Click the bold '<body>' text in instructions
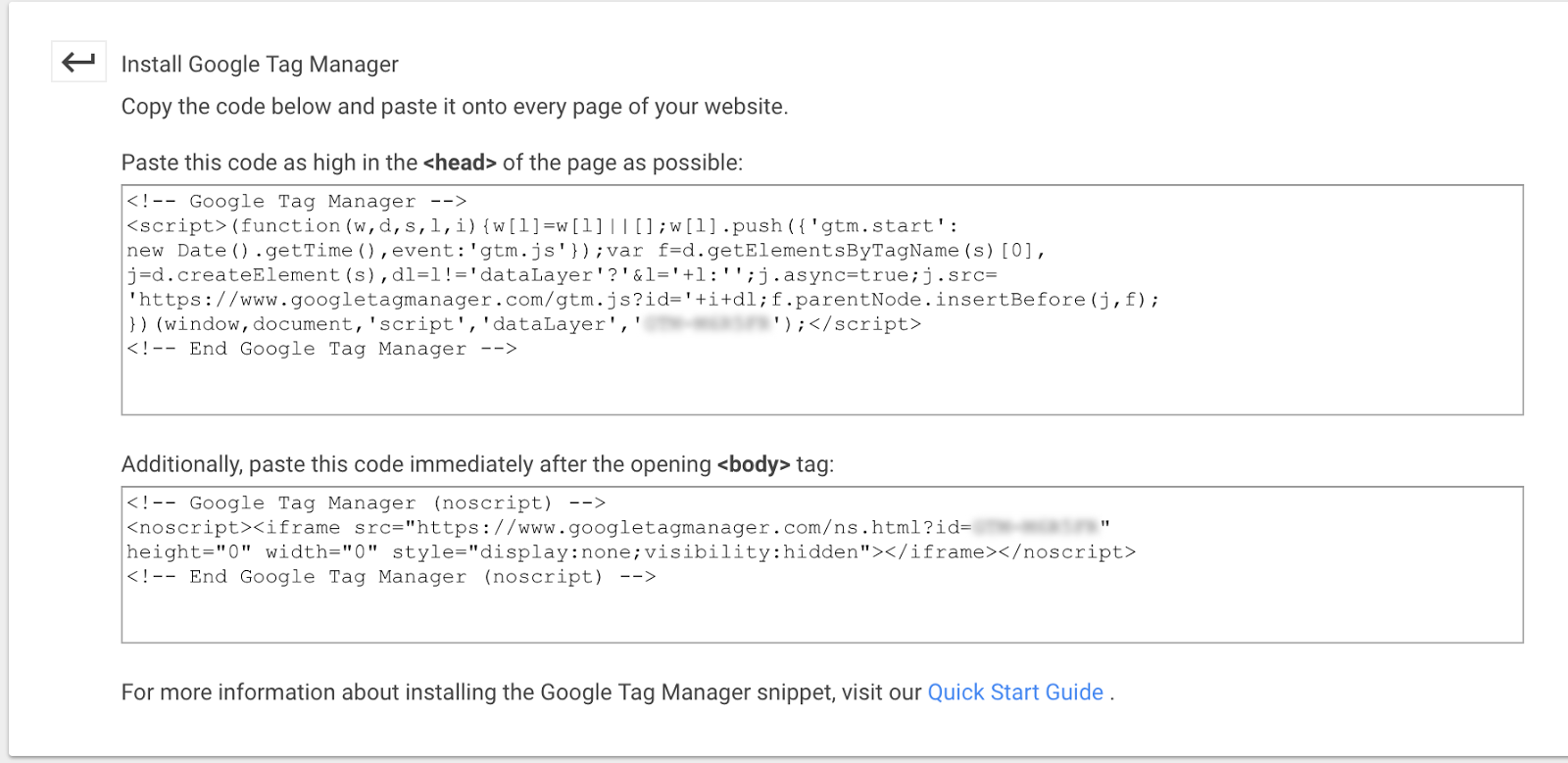The width and height of the screenshot is (1568, 763). (x=753, y=464)
